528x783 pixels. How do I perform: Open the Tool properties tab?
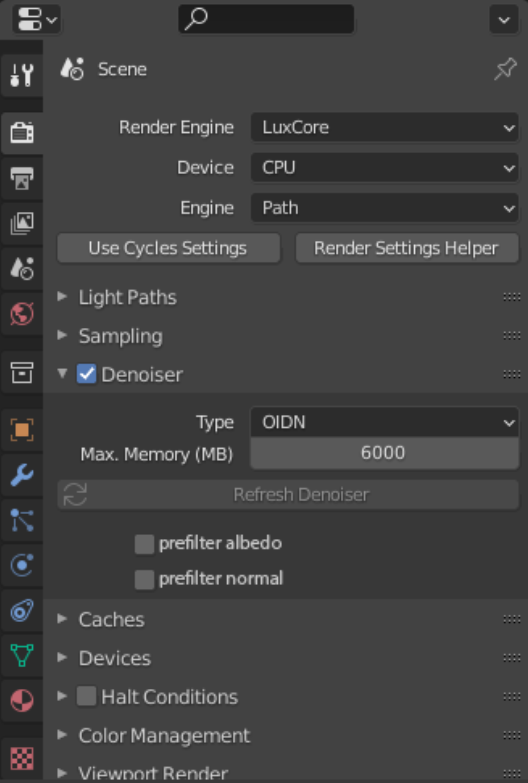[x=21, y=75]
